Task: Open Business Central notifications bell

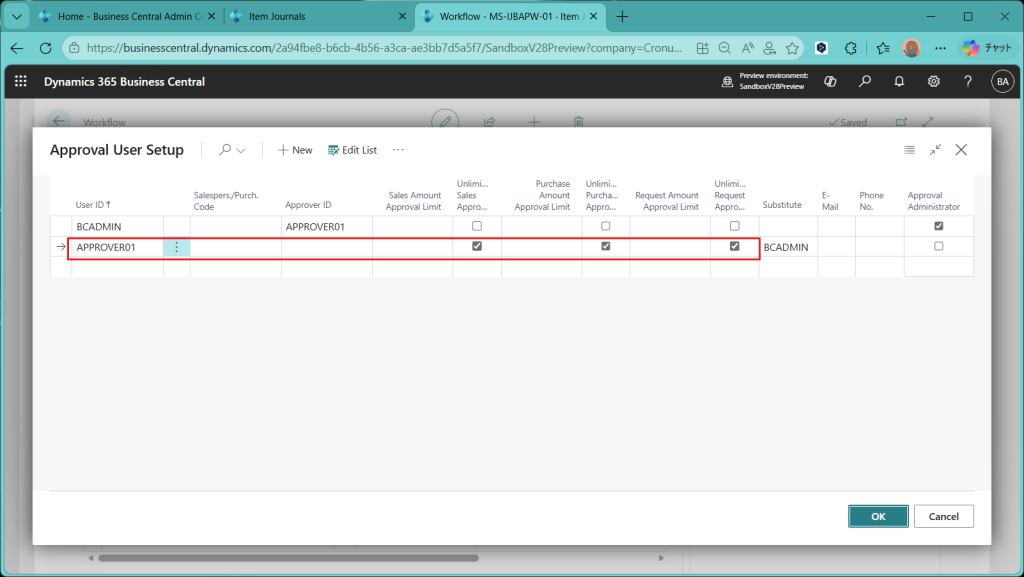Action: pos(899,82)
